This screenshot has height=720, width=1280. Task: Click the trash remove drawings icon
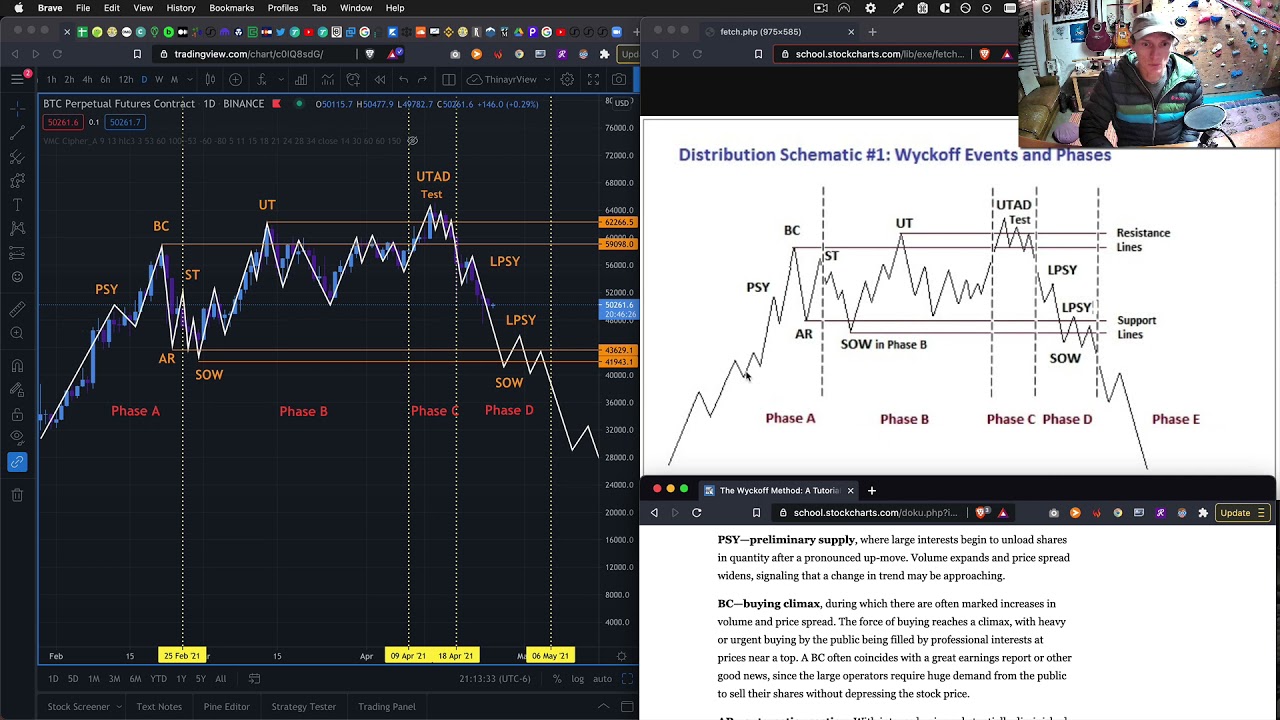point(17,495)
